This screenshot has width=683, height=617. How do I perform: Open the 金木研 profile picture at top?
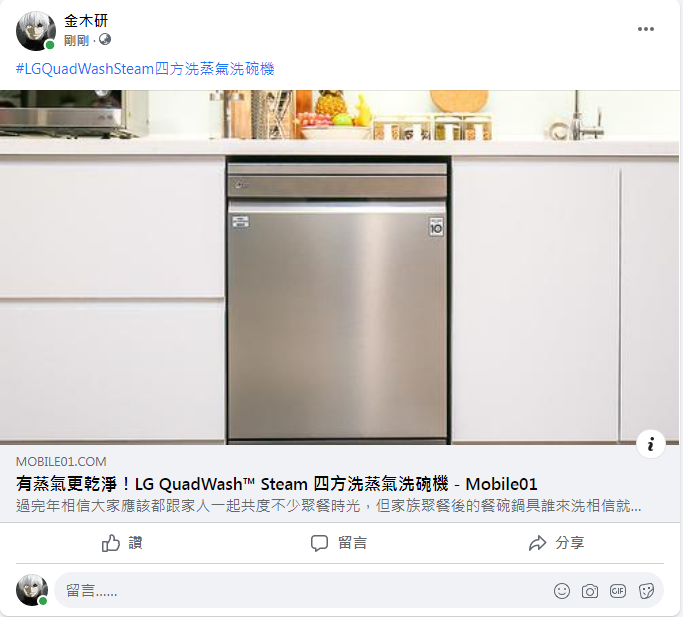(x=36, y=31)
